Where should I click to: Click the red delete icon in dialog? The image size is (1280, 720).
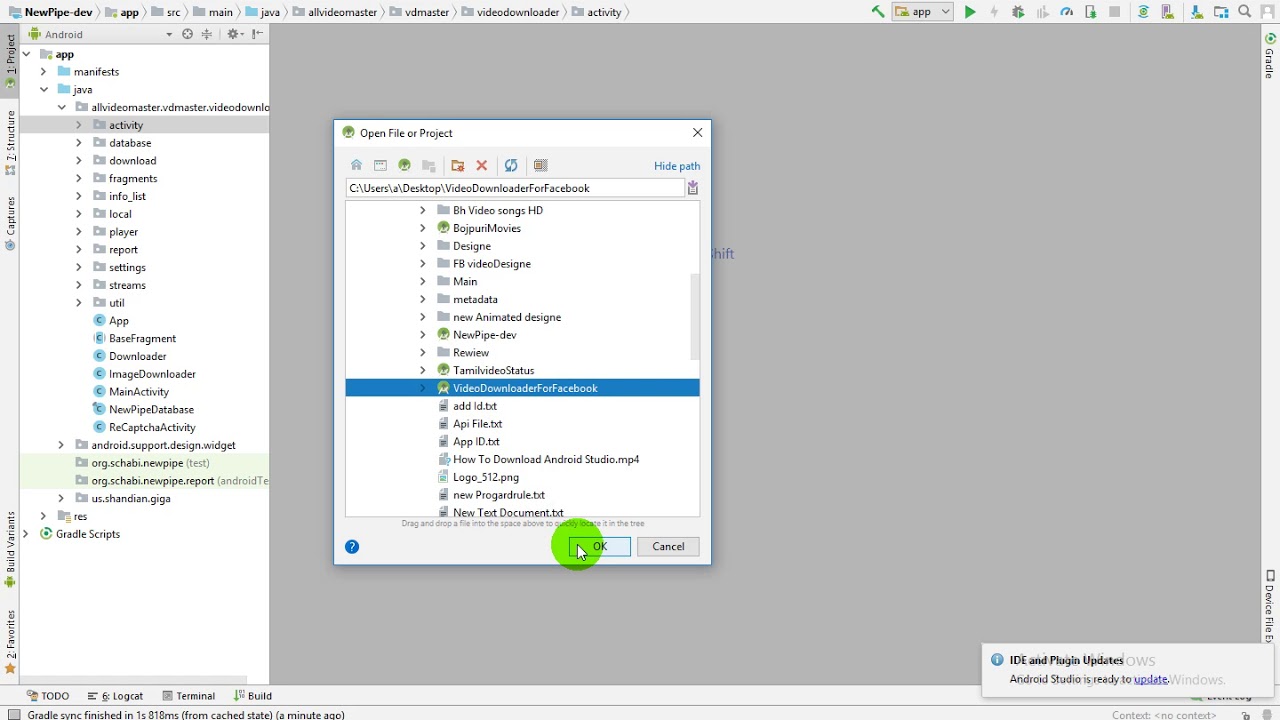[x=481, y=165]
